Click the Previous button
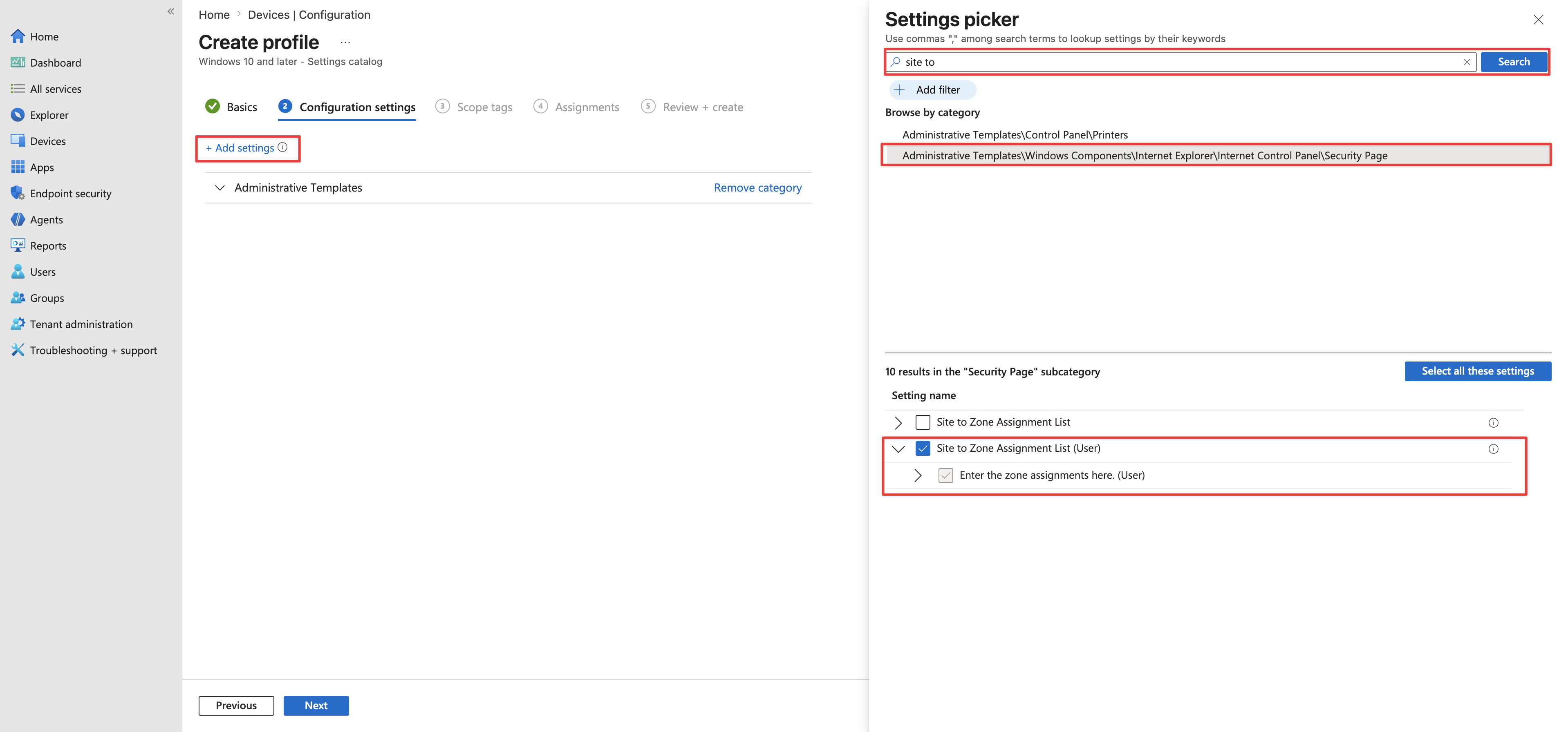The image size is (1568, 732). [236, 705]
